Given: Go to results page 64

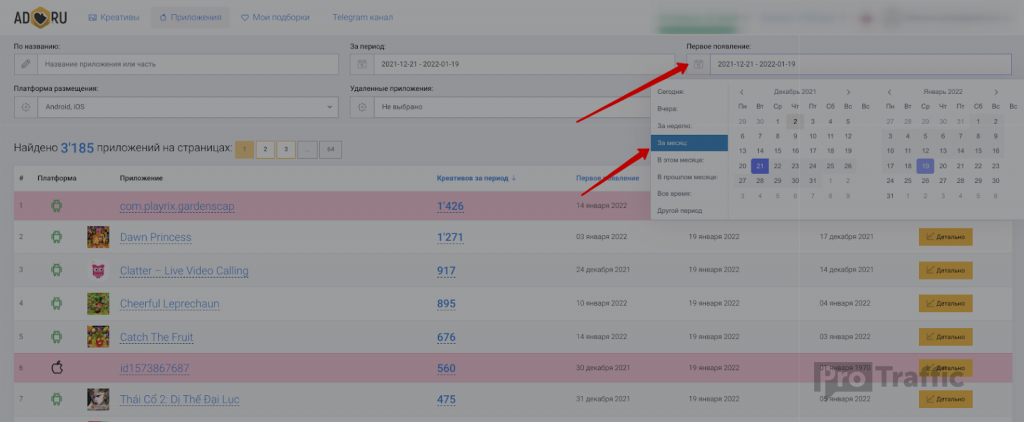Looking at the screenshot, I should [x=330, y=149].
